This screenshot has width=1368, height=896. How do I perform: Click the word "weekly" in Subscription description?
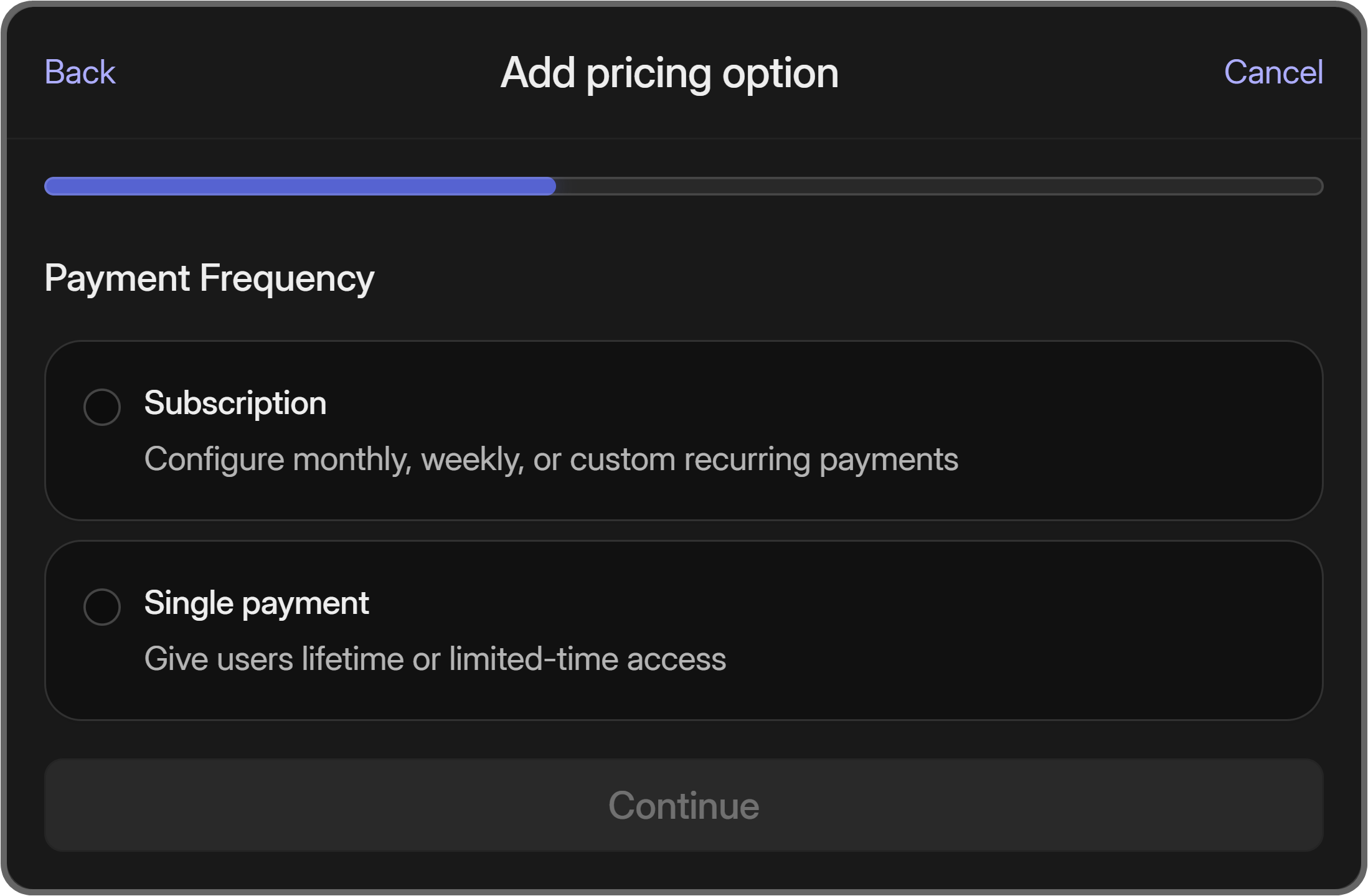472,460
